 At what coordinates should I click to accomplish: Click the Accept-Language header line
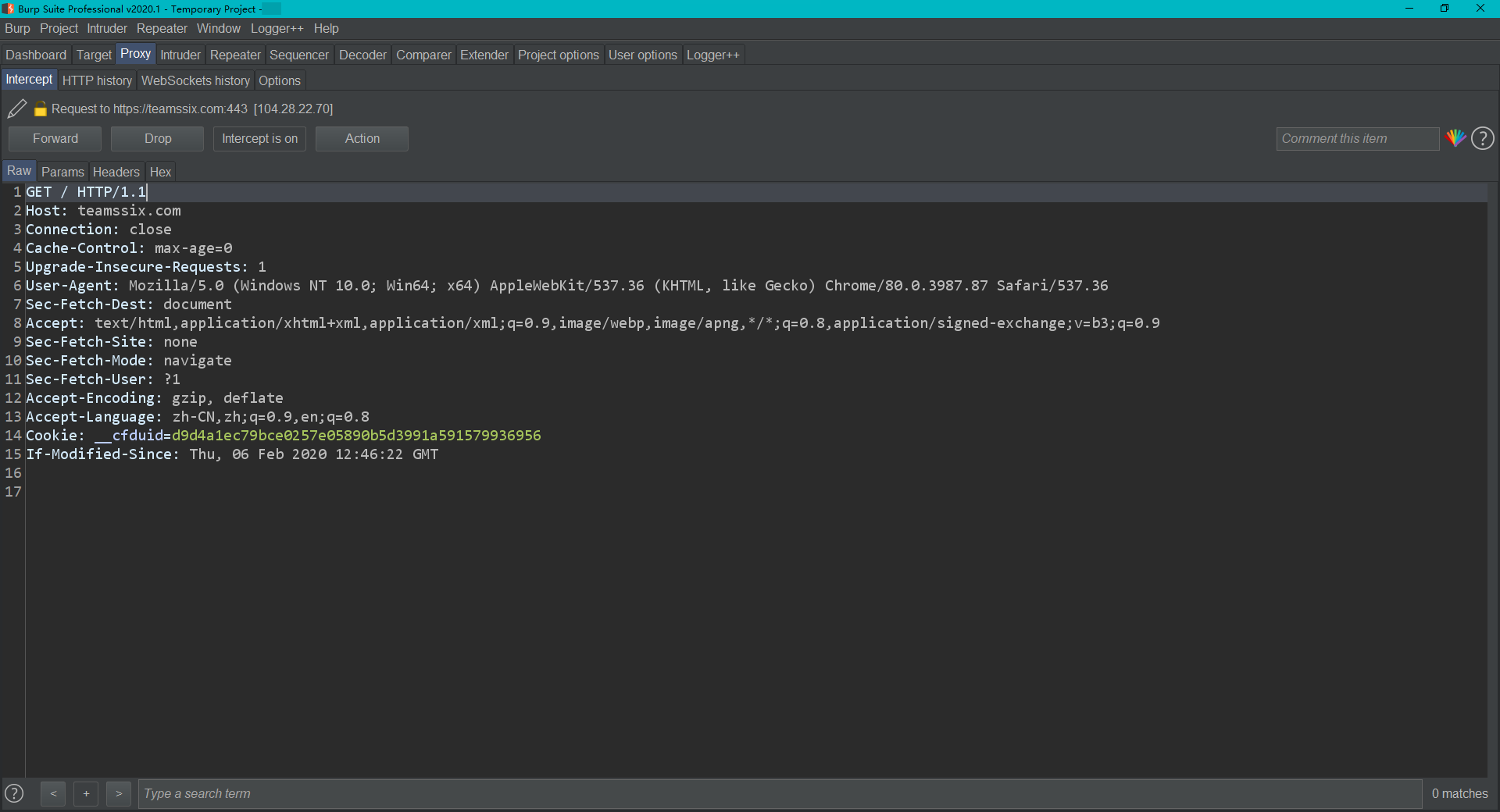tap(198, 417)
